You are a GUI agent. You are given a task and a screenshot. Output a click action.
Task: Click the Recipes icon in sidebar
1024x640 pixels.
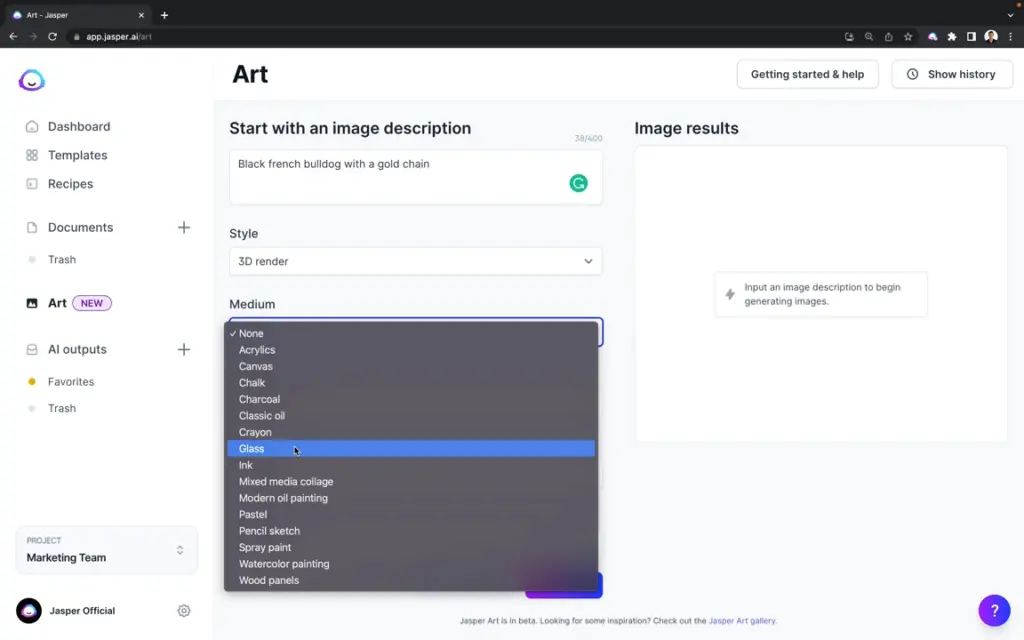tap(32, 184)
